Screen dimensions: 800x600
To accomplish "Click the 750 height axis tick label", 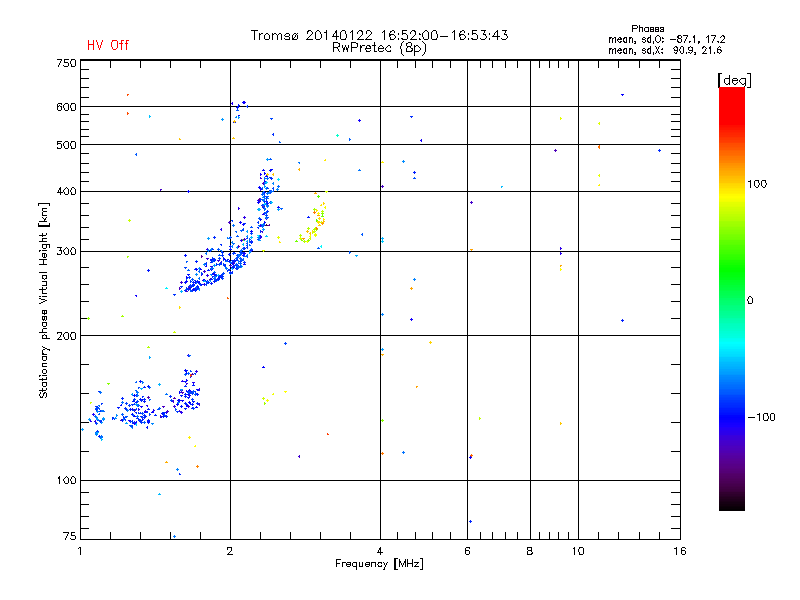I will [66, 63].
